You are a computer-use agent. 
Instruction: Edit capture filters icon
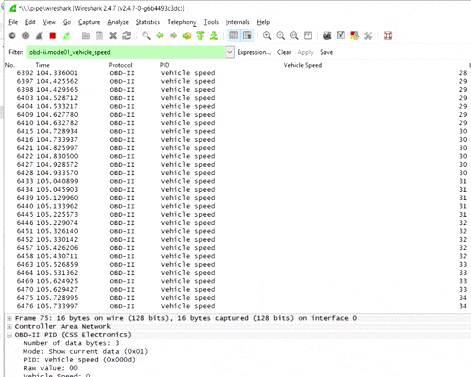point(327,35)
